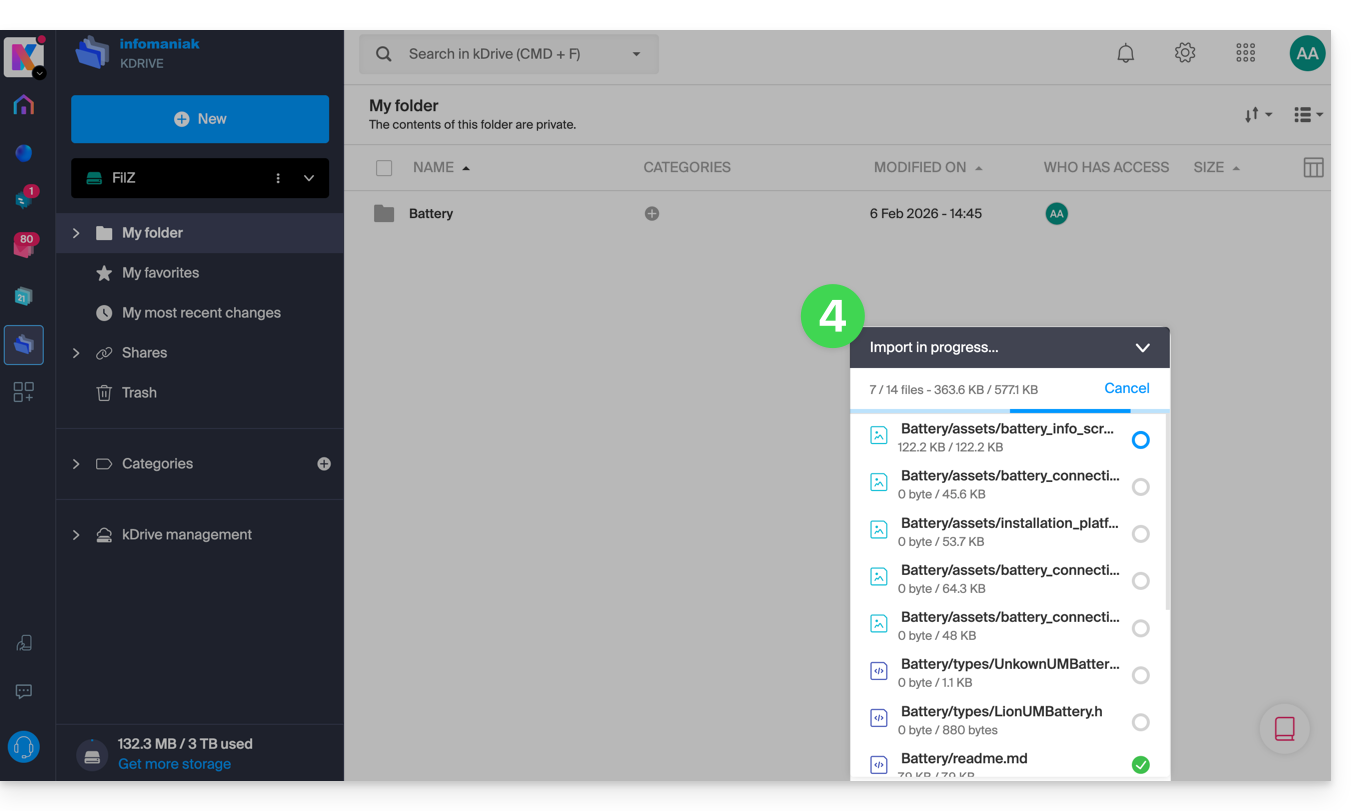Expand the Shares tree item
Viewport: 1361px width, 811px height.
(76, 353)
